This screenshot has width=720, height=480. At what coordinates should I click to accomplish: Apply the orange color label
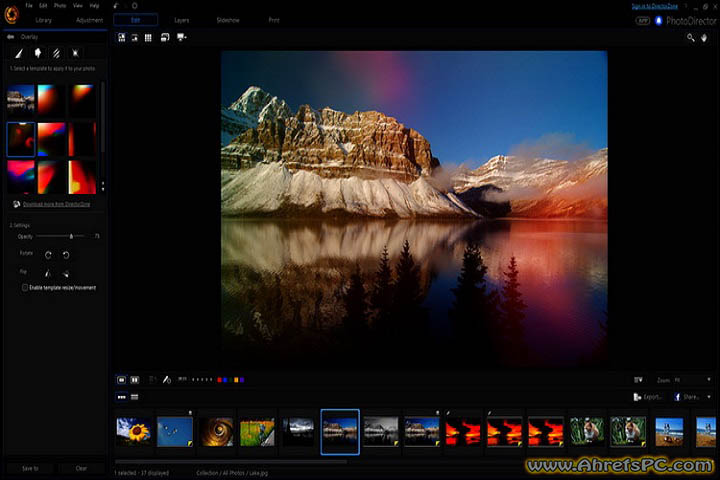[x=236, y=380]
